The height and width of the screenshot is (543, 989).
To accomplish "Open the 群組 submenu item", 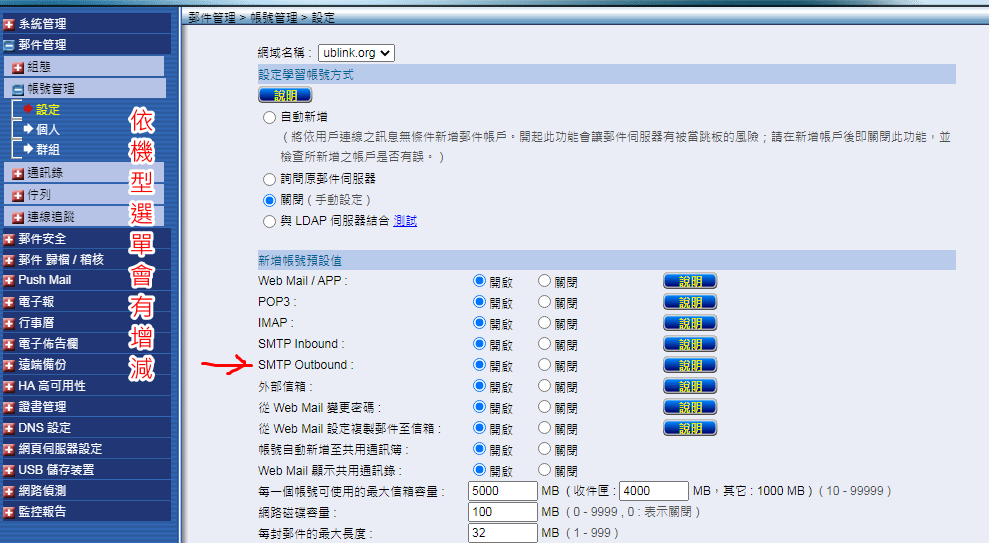I will click(x=48, y=150).
